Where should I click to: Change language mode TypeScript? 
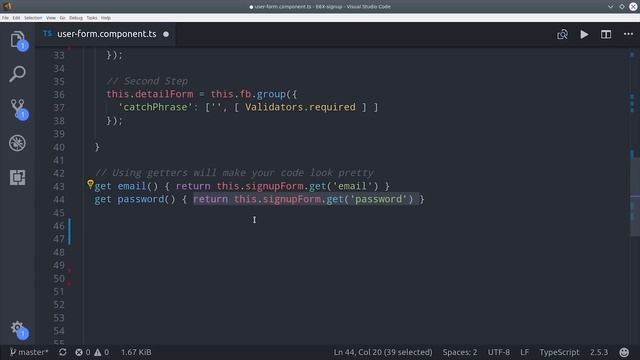(x=559, y=352)
